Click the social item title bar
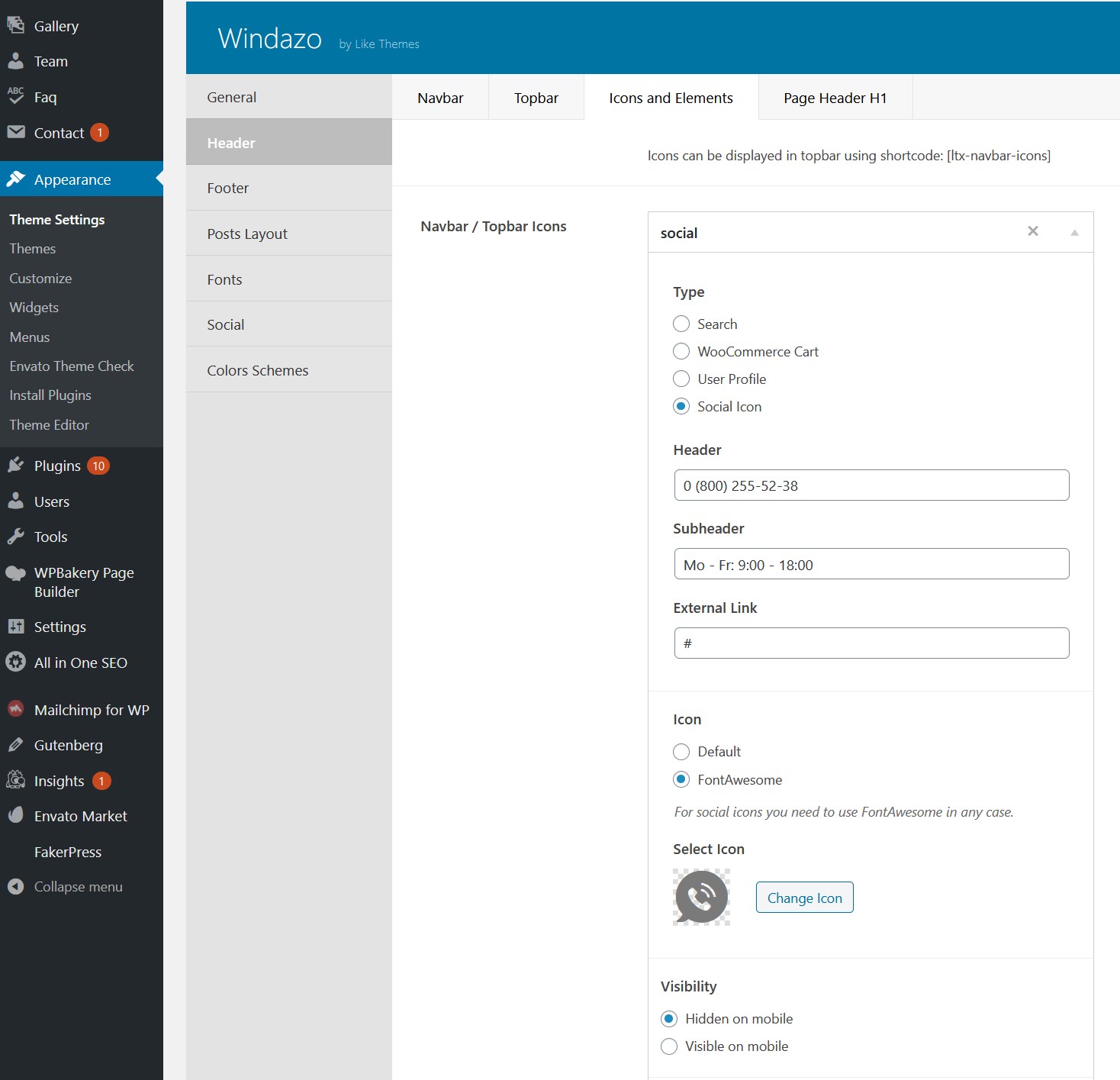1120x1080 pixels. (871, 232)
